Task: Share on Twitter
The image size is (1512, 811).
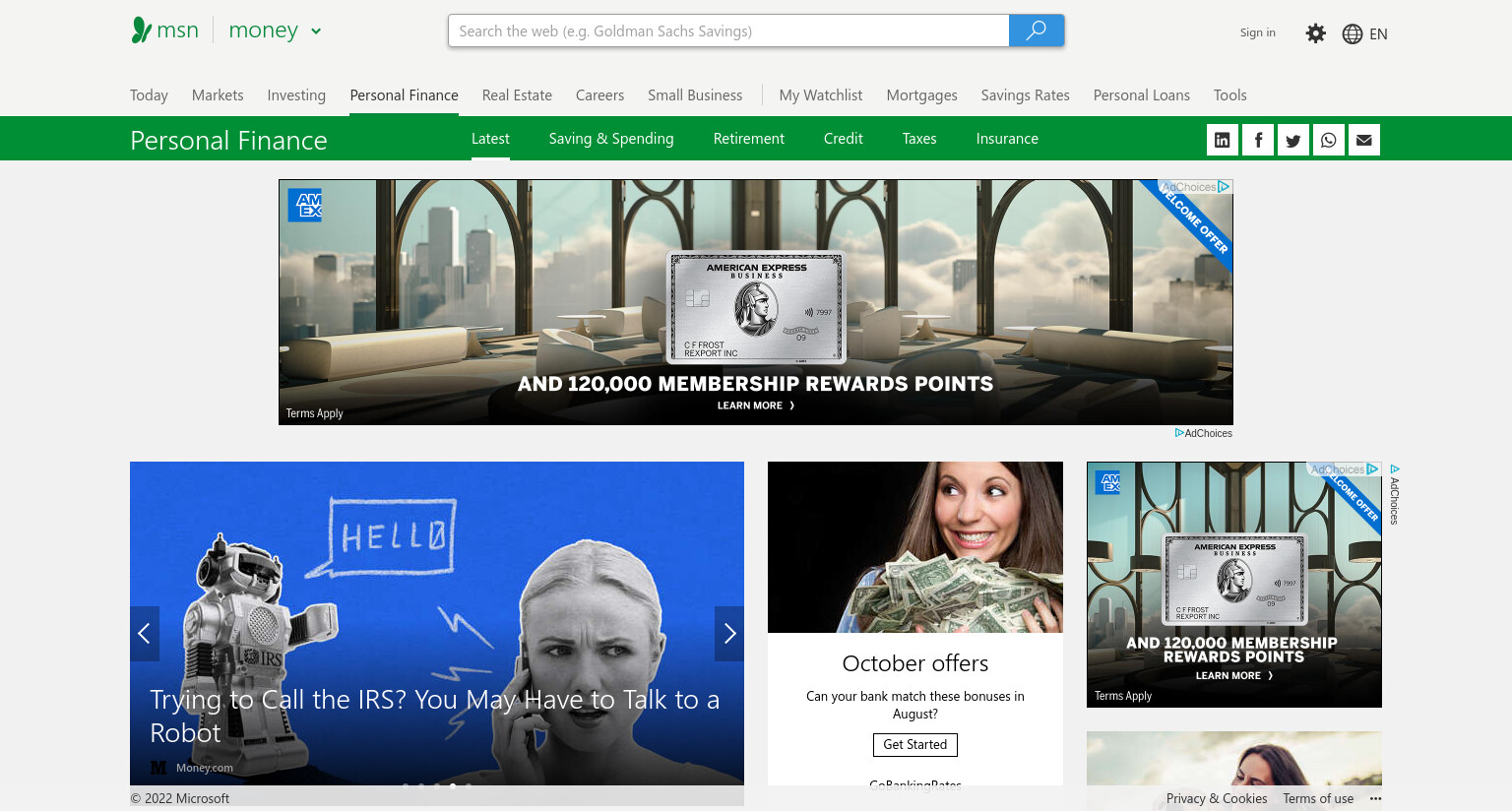Action: 1293,140
